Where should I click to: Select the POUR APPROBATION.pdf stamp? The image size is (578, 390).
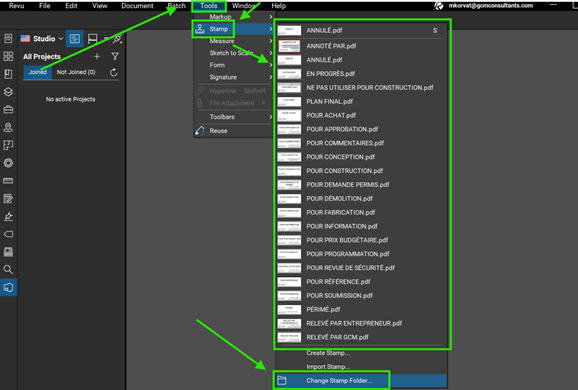(360, 129)
